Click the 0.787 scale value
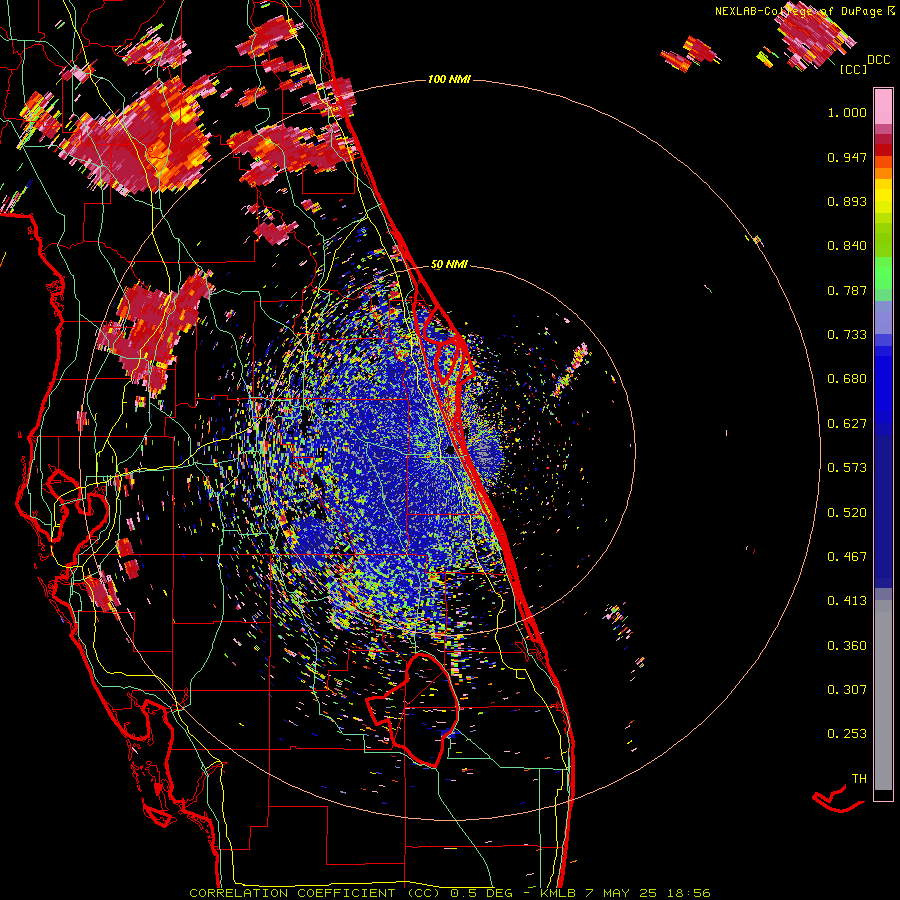The width and height of the screenshot is (900, 900). coord(847,290)
